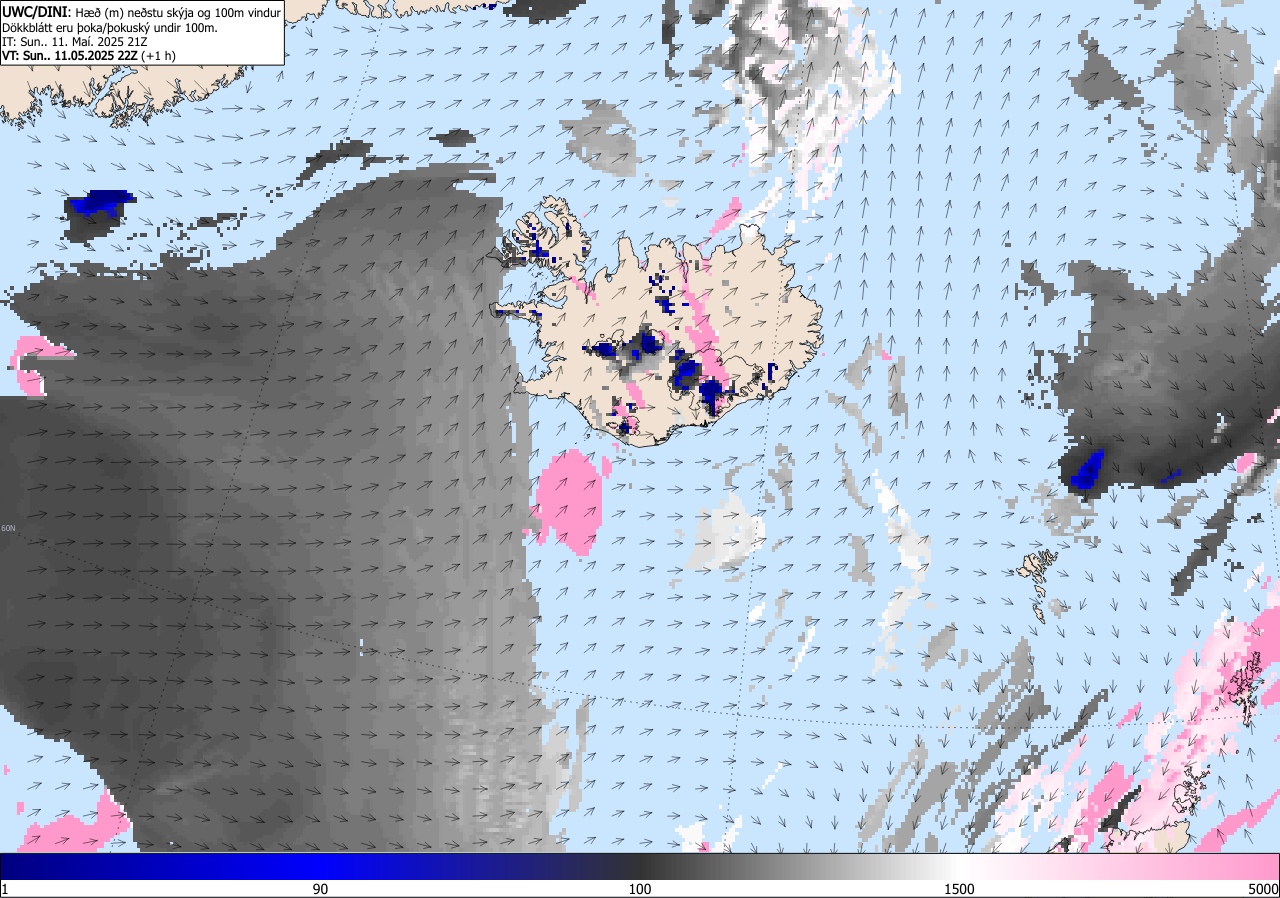Click the 'IT: Sun.. 11. Maí. 2025 21Z' line

(x=73, y=42)
